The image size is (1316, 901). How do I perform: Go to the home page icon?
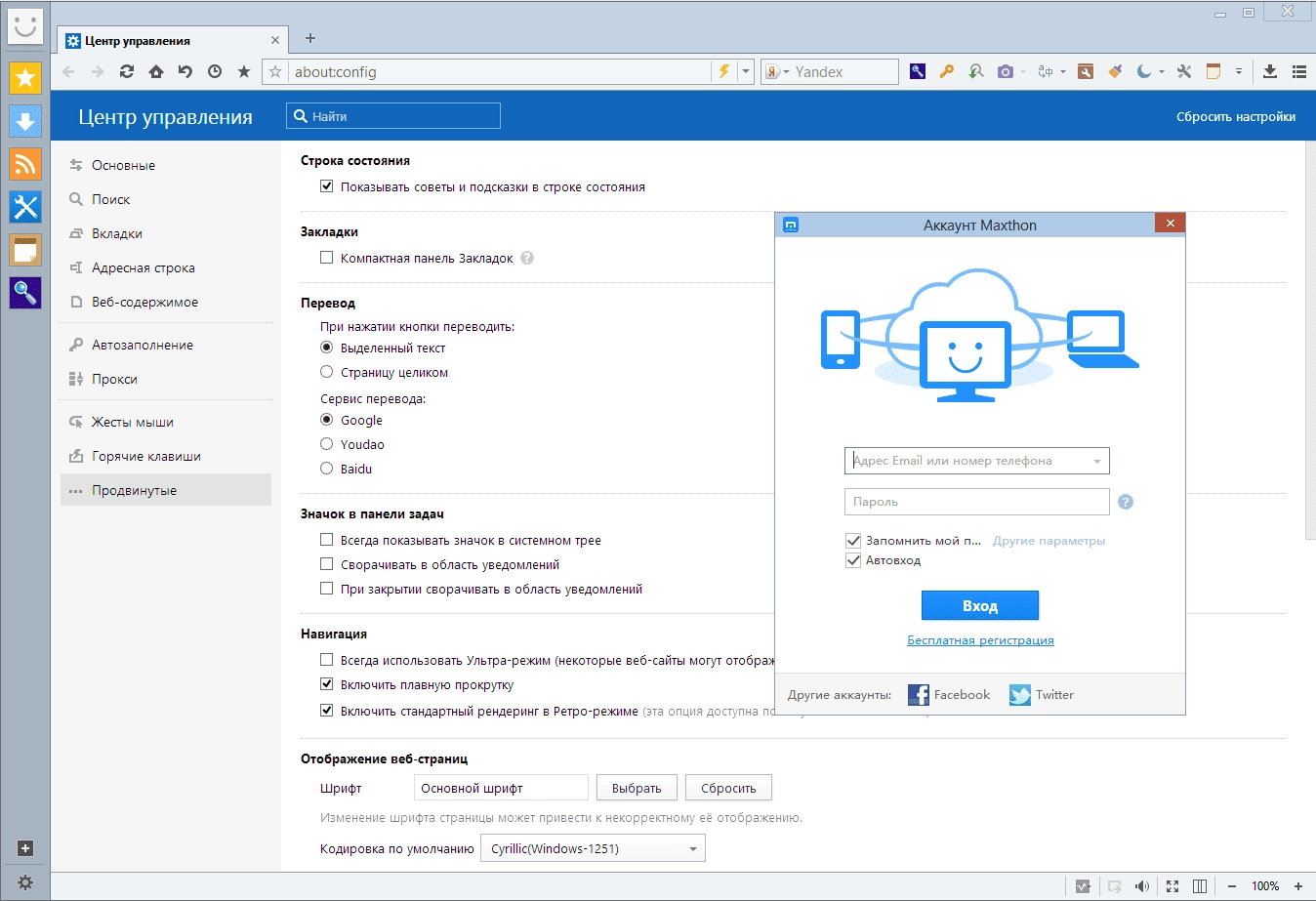[156, 71]
